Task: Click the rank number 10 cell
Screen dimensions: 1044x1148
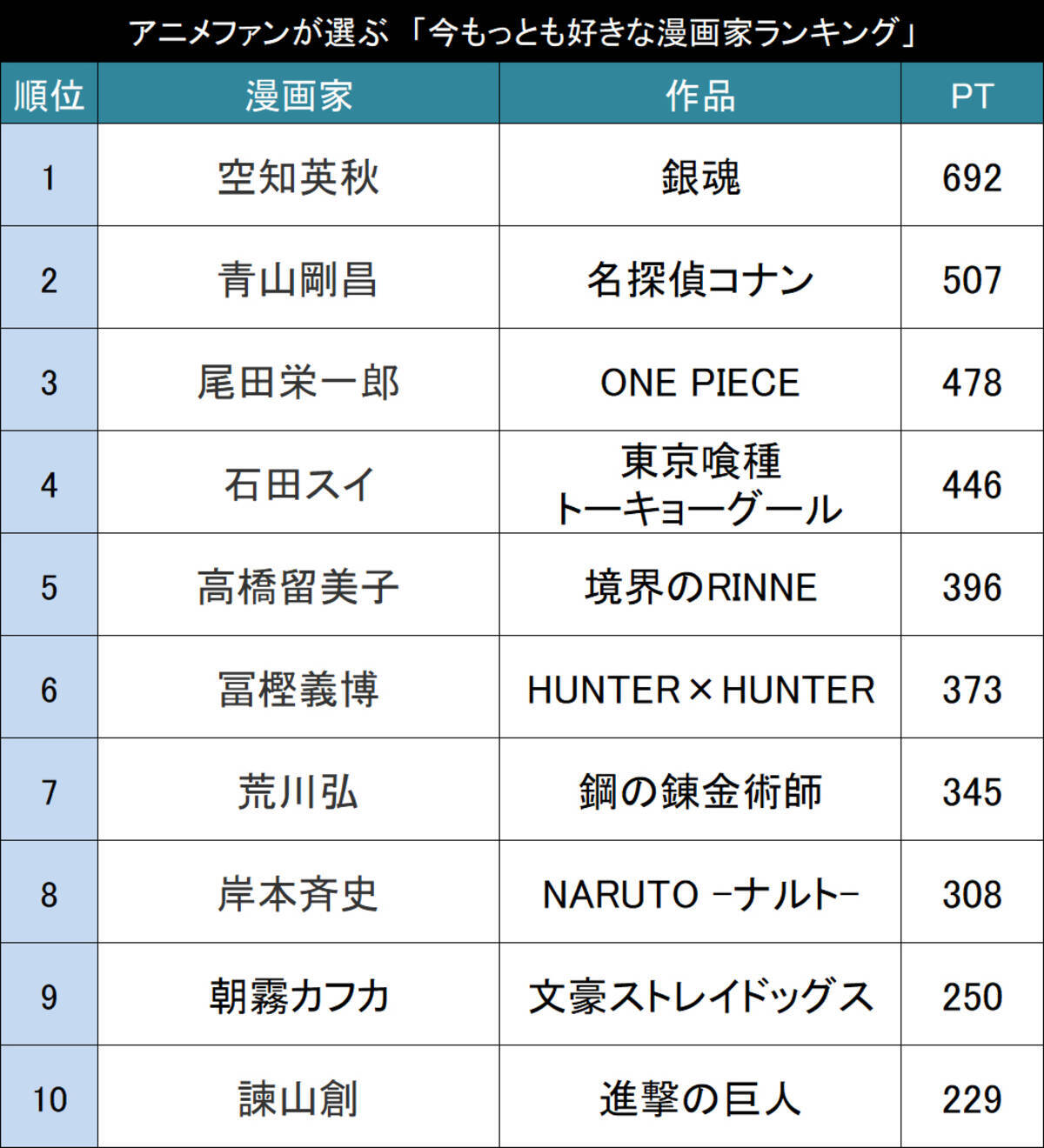Action: tap(49, 1098)
